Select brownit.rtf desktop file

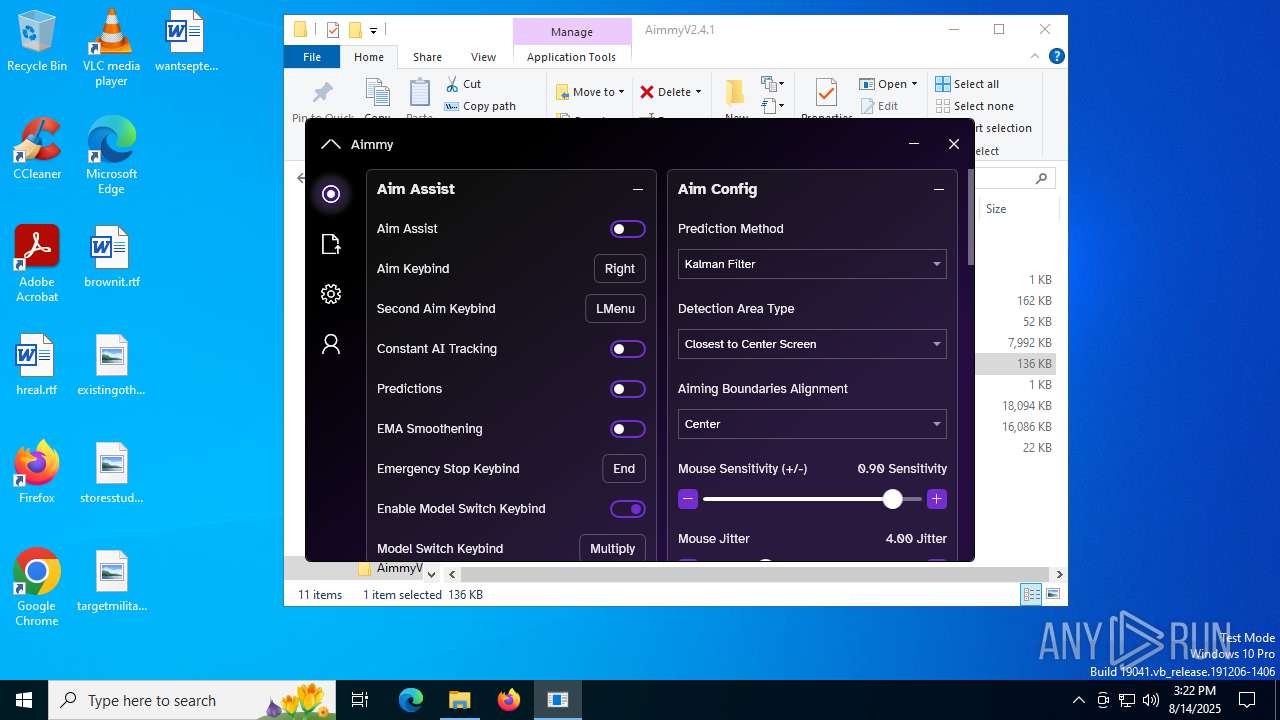click(111, 257)
